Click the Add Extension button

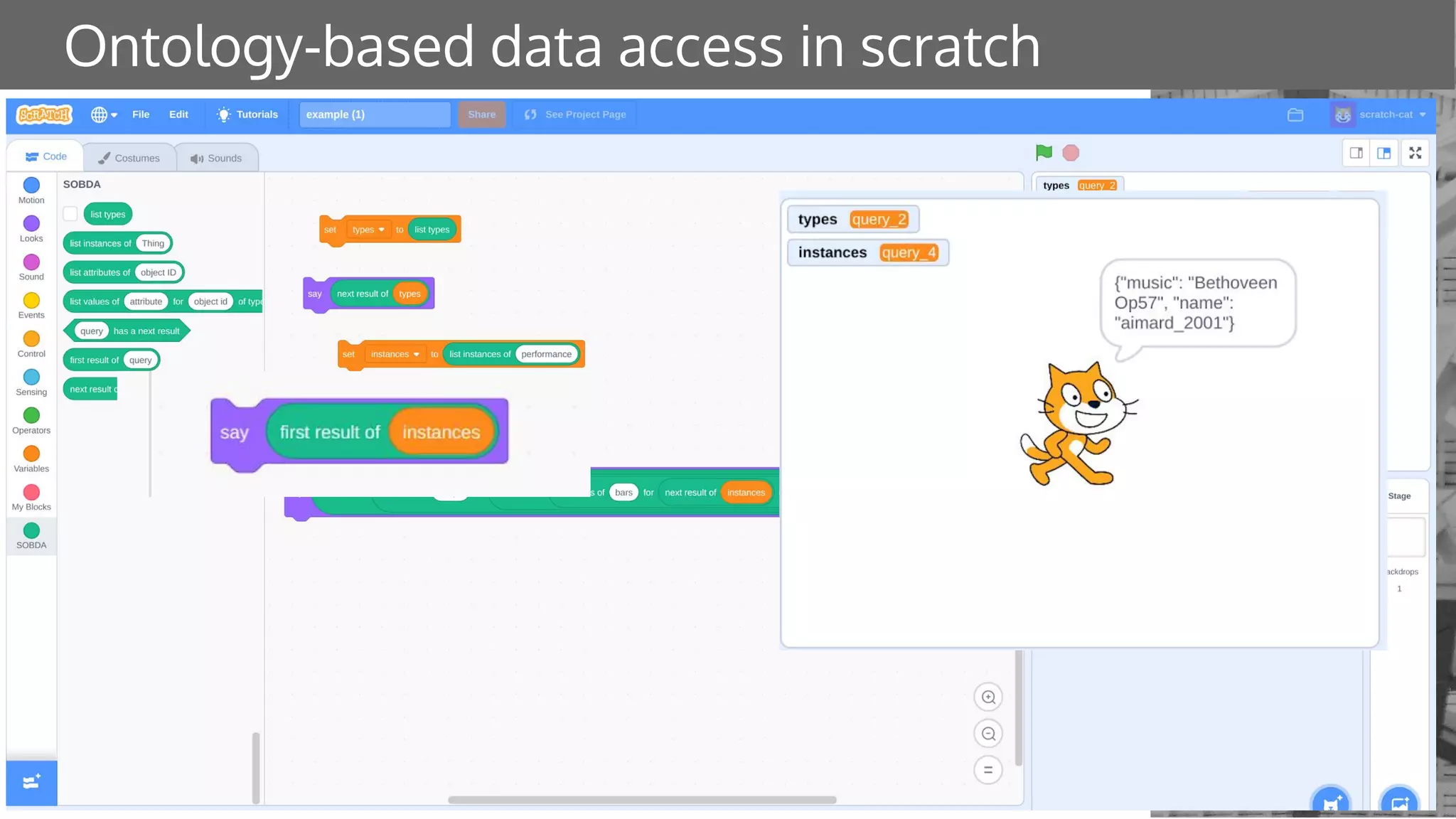click(31, 783)
